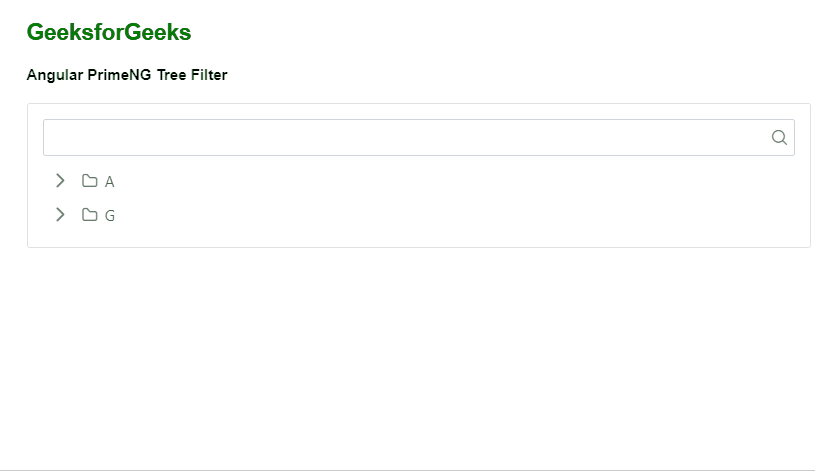Toggle open the G folder's right-arrow

60,214
